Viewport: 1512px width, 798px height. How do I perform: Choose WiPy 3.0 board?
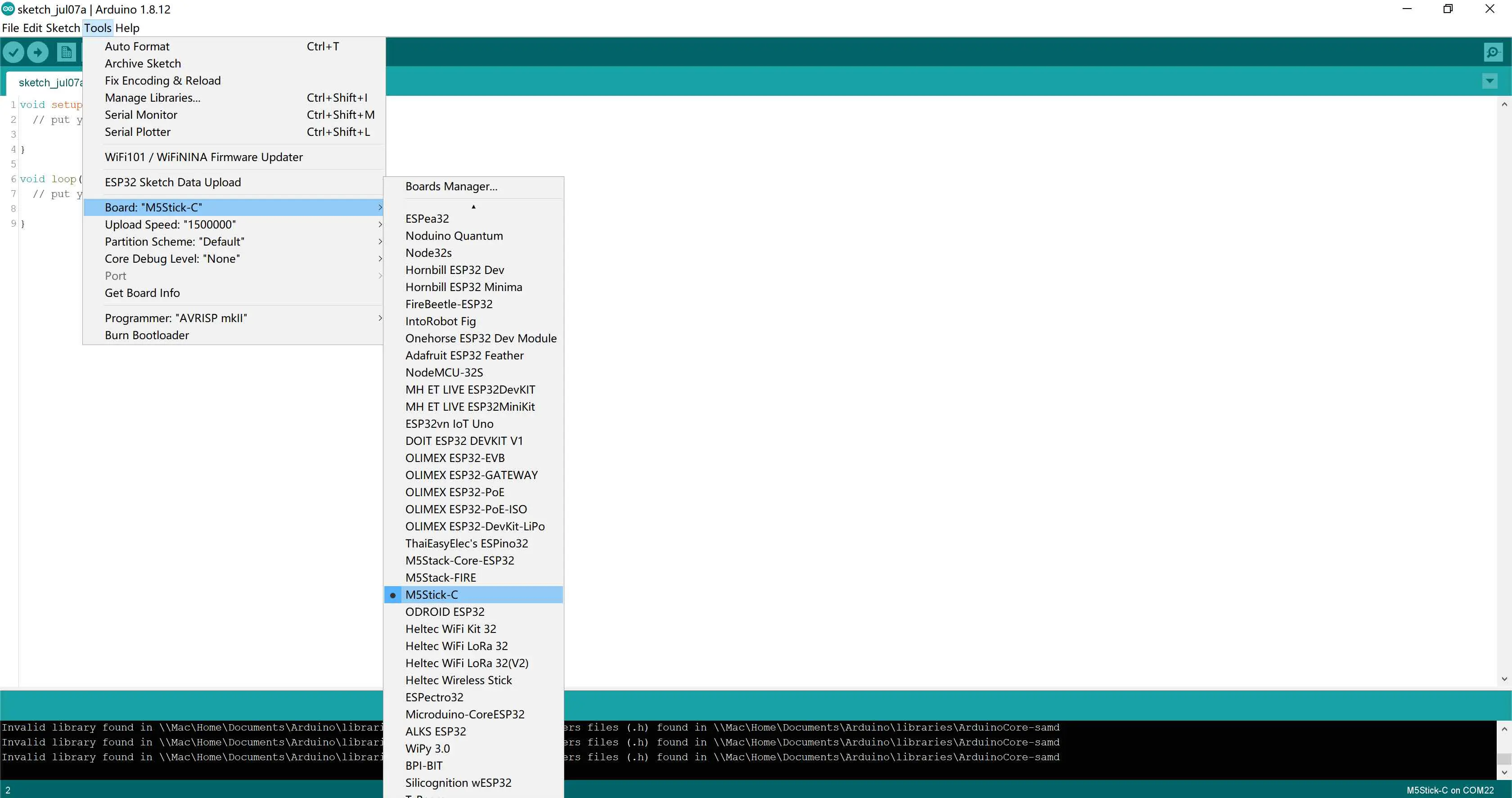pos(473,748)
